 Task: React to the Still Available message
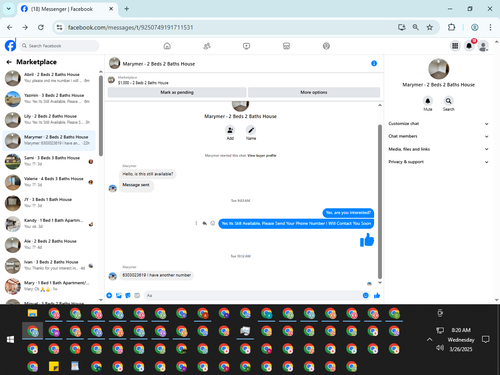[x=213, y=223]
